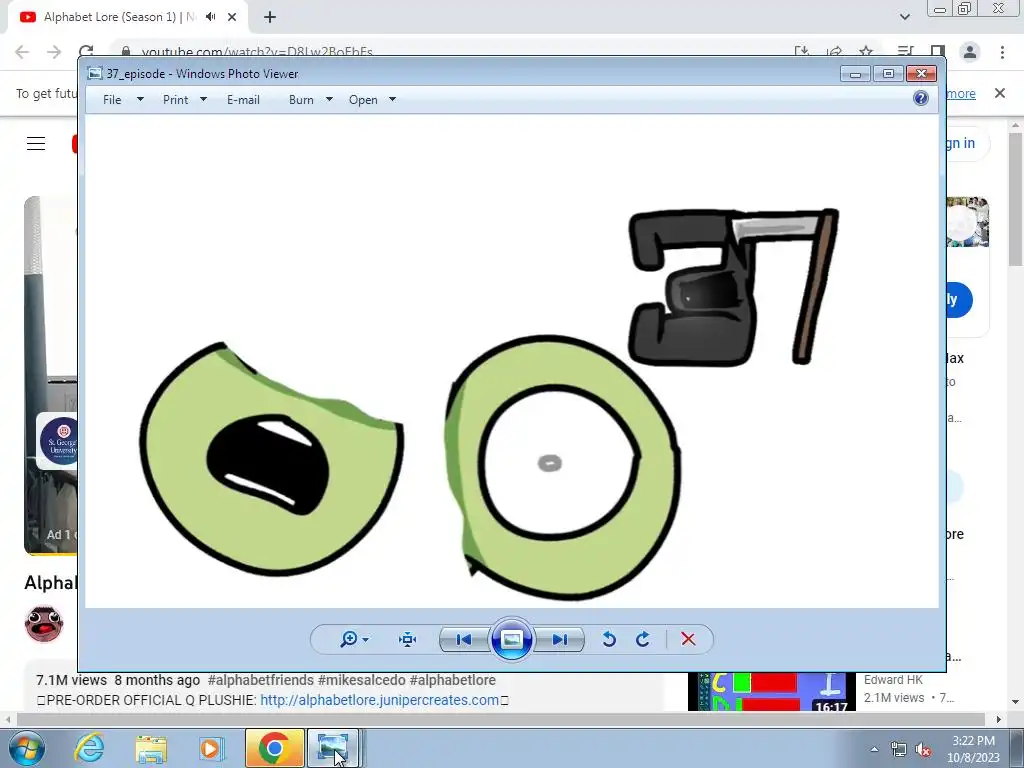Switch to Chrome in taskbar
This screenshot has height=768, width=1024.
[x=275, y=748]
